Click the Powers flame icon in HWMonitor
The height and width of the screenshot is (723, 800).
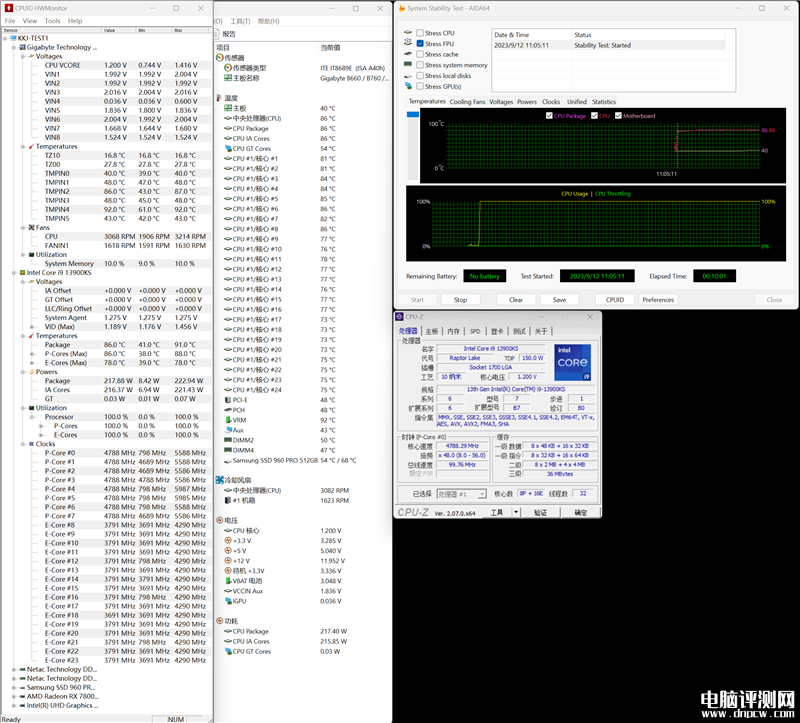pos(32,372)
